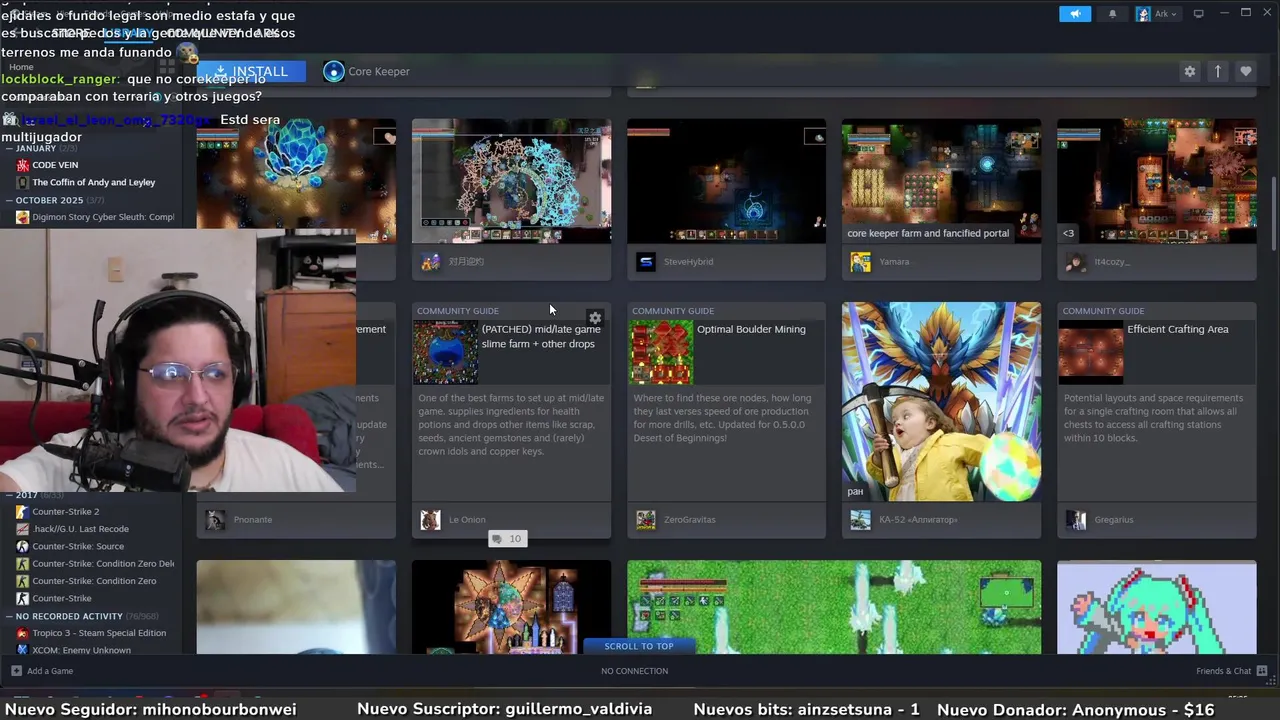1280x720 pixels.
Task: Open the notifications bell
Action: [x=1112, y=14]
